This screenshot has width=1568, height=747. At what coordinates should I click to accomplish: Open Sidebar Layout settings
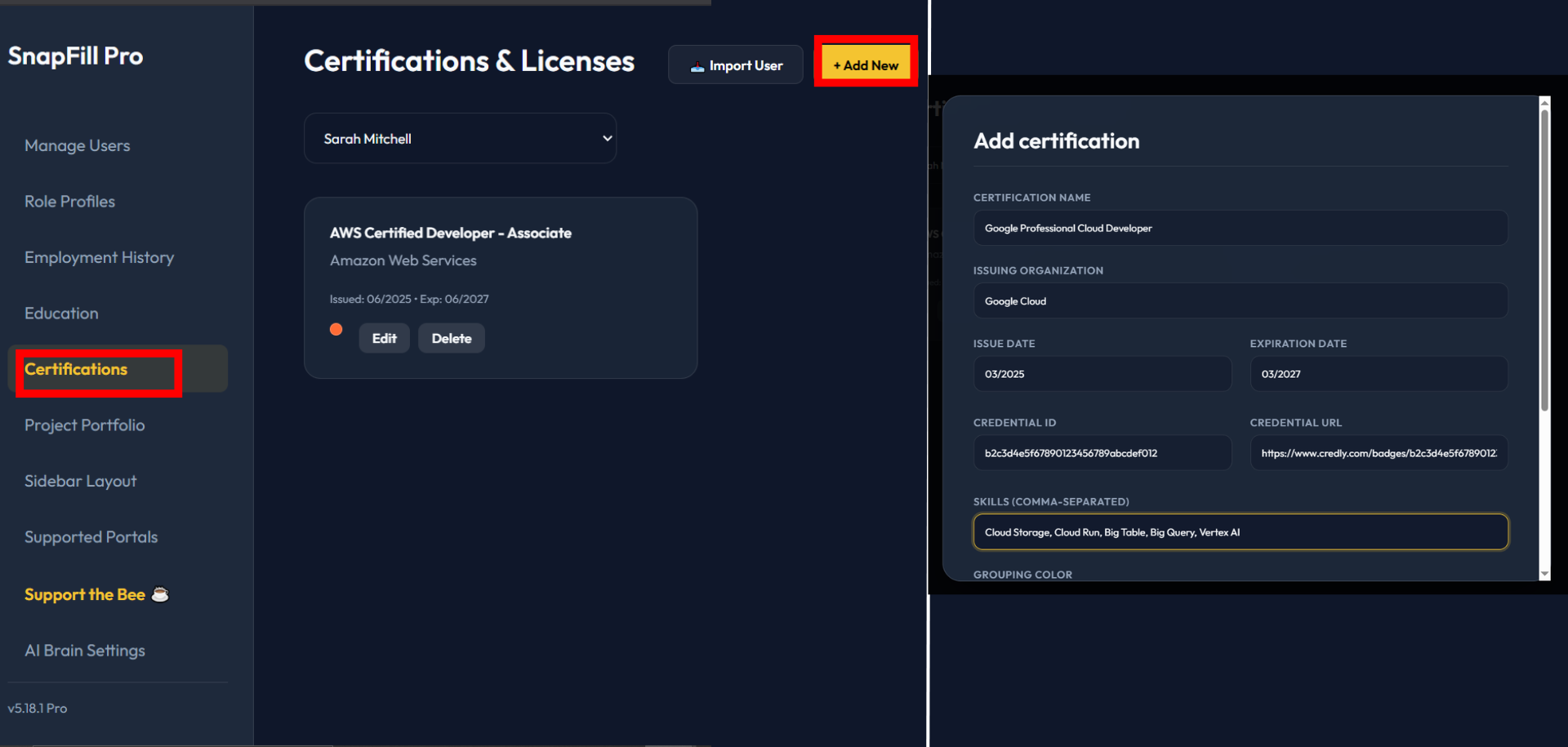point(80,481)
